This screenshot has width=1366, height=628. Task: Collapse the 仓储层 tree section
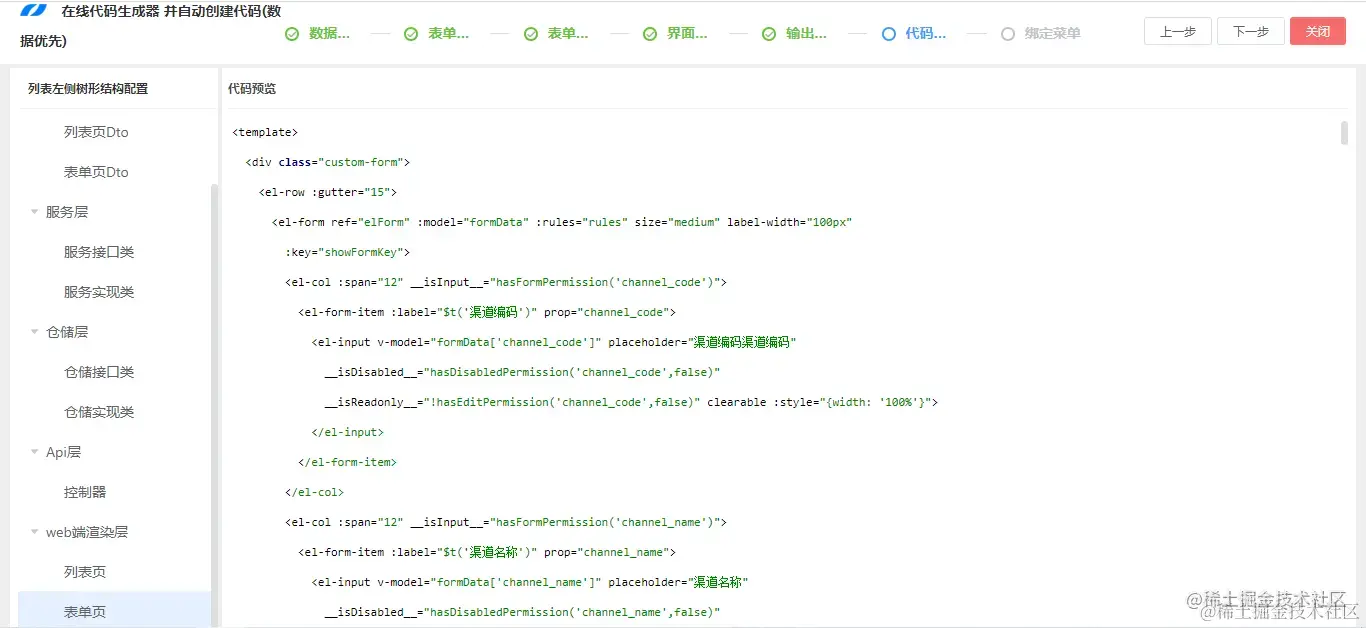[x=34, y=331]
